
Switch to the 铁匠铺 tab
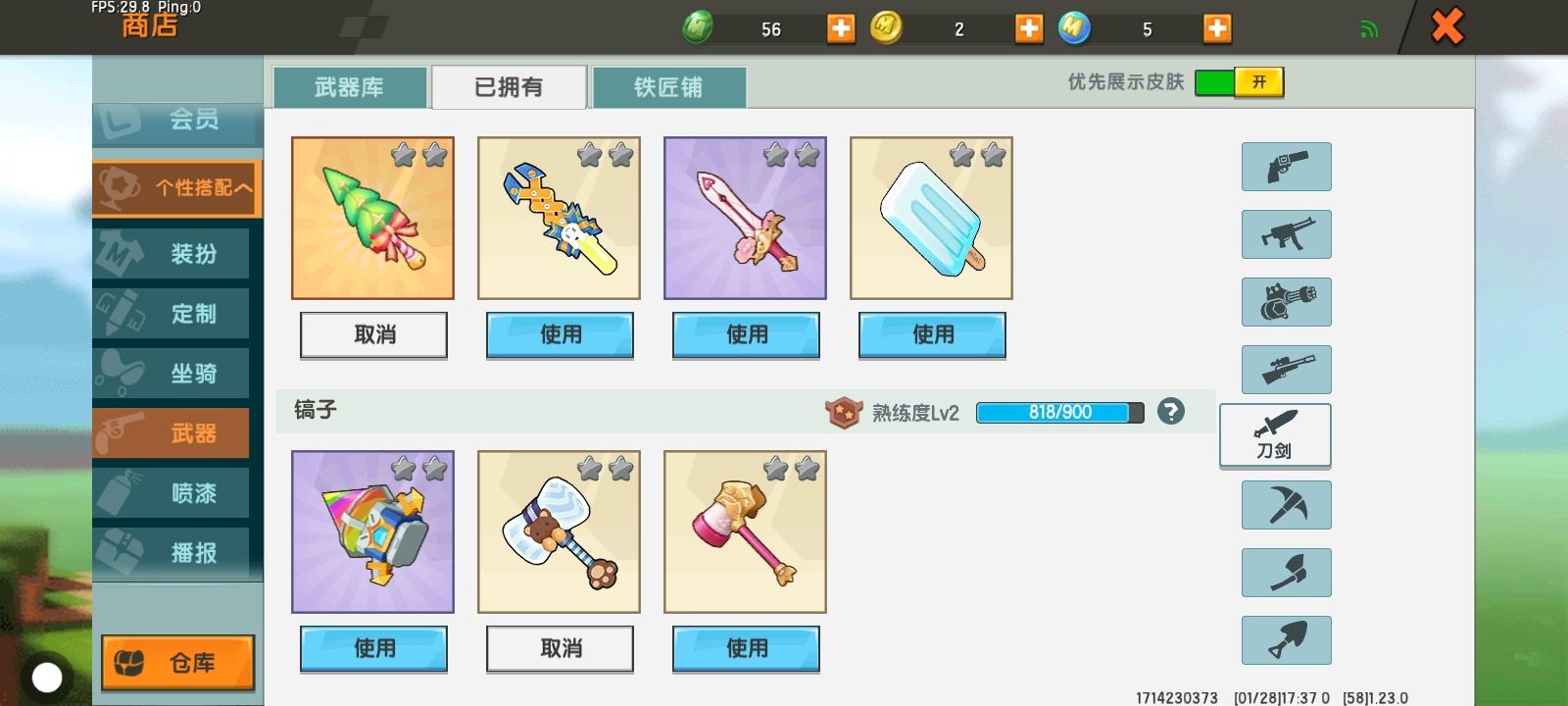[668, 87]
